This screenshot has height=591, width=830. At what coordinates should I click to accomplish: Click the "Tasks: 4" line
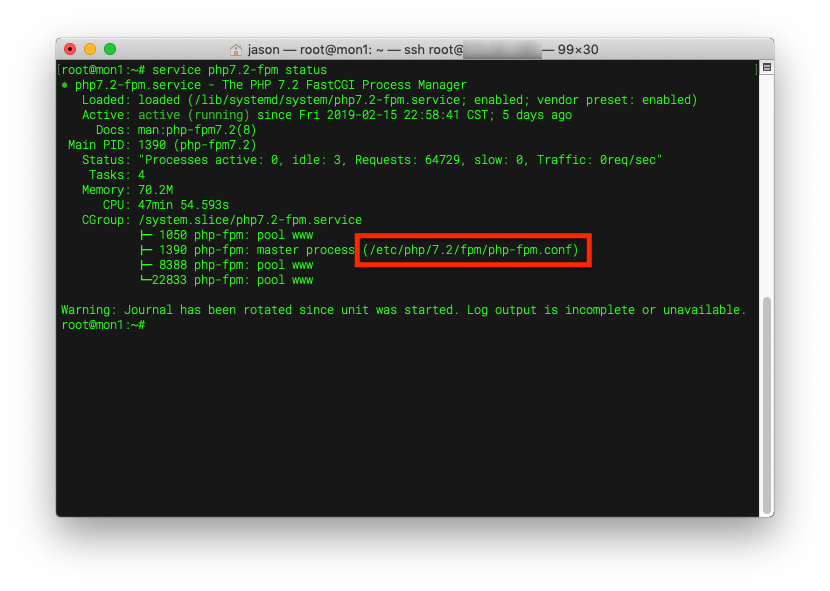tap(116, 175)
